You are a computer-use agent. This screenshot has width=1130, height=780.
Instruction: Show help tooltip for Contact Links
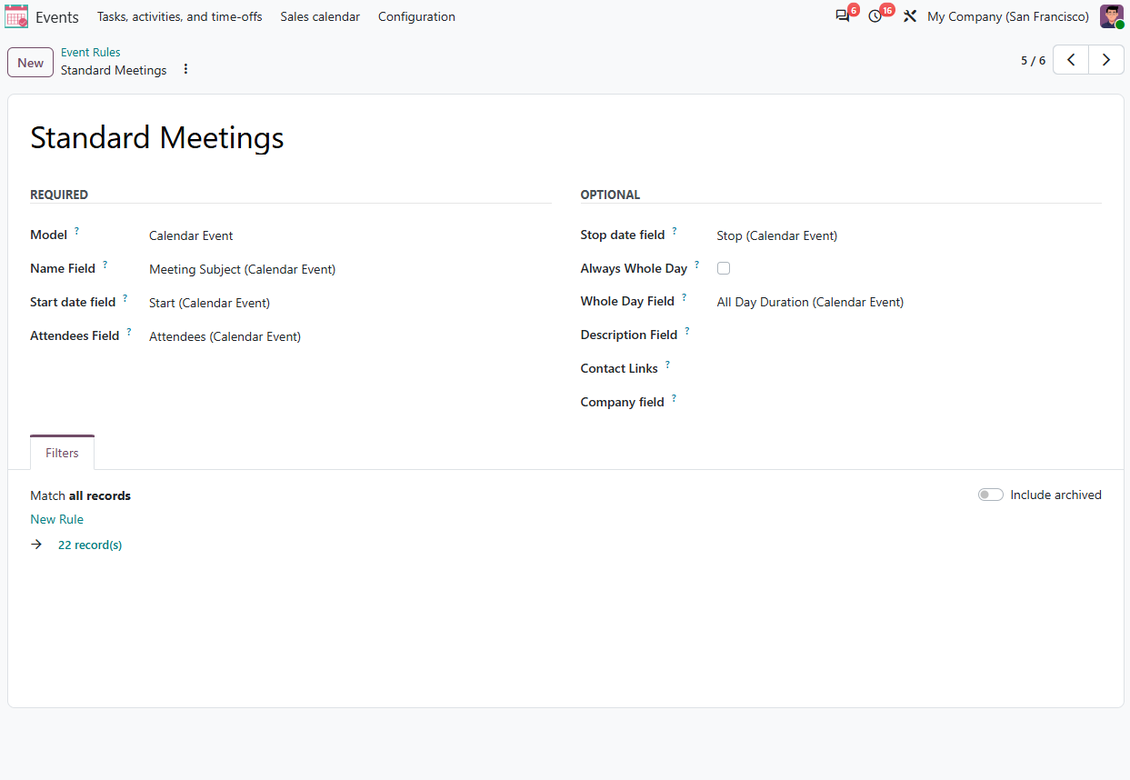[668, 365]
